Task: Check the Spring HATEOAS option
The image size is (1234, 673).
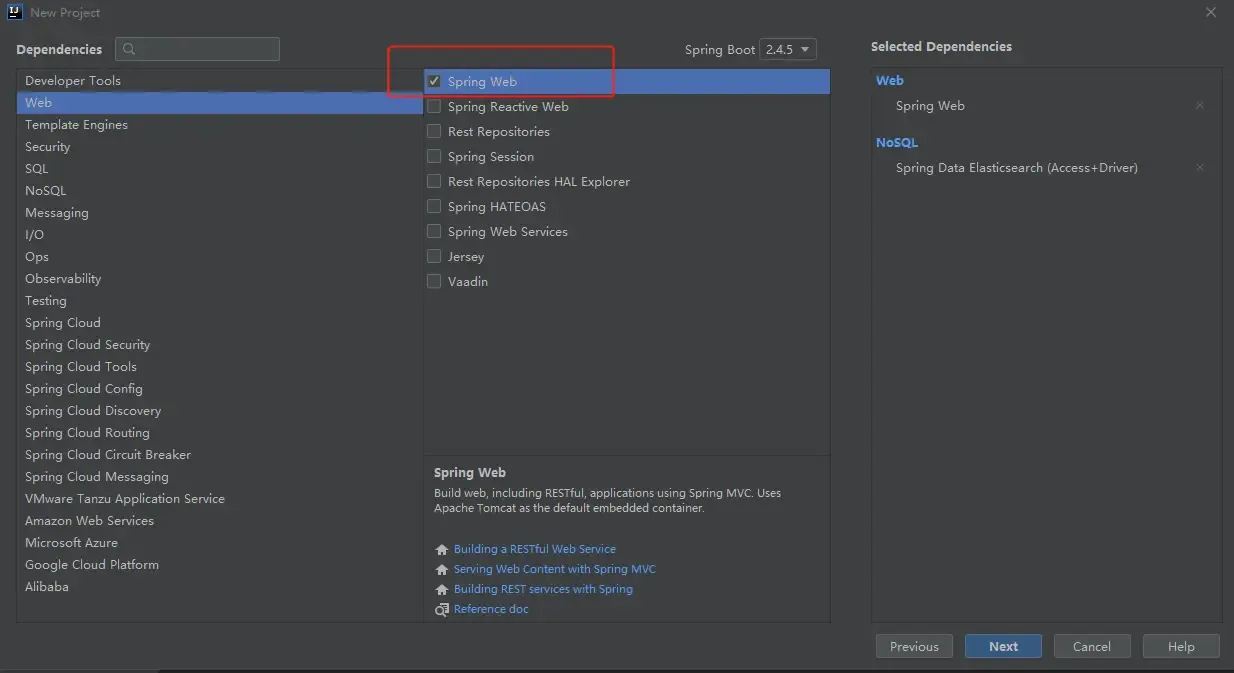Action: pyautogui.click(x=434, y=207)
